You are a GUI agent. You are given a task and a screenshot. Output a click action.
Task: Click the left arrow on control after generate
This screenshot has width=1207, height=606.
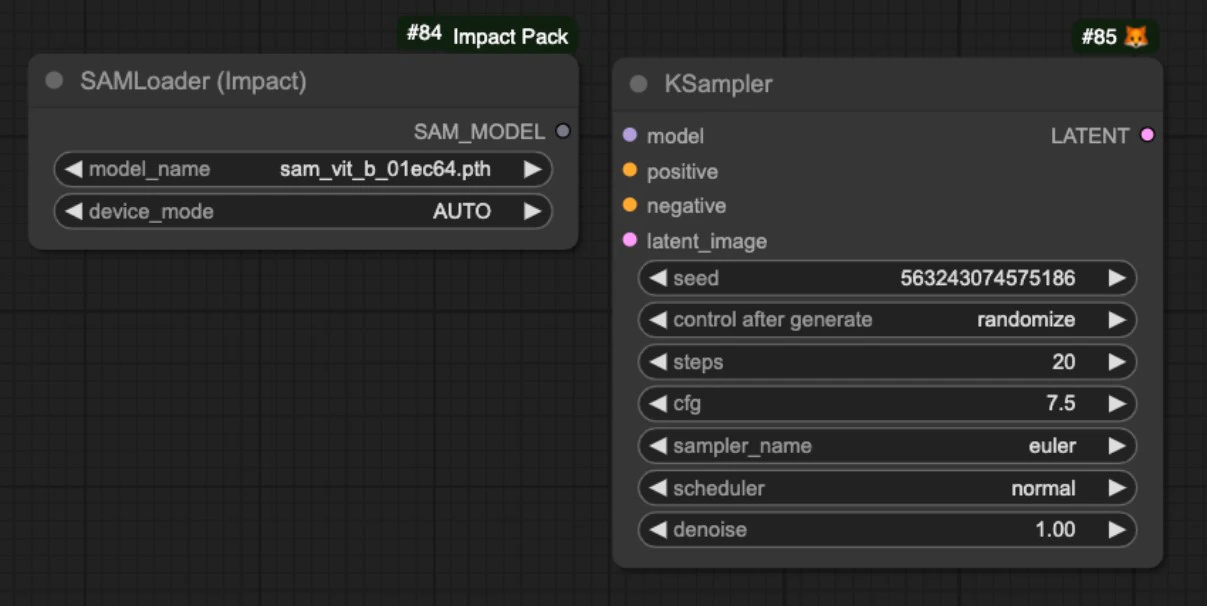(x=656, y=320)
